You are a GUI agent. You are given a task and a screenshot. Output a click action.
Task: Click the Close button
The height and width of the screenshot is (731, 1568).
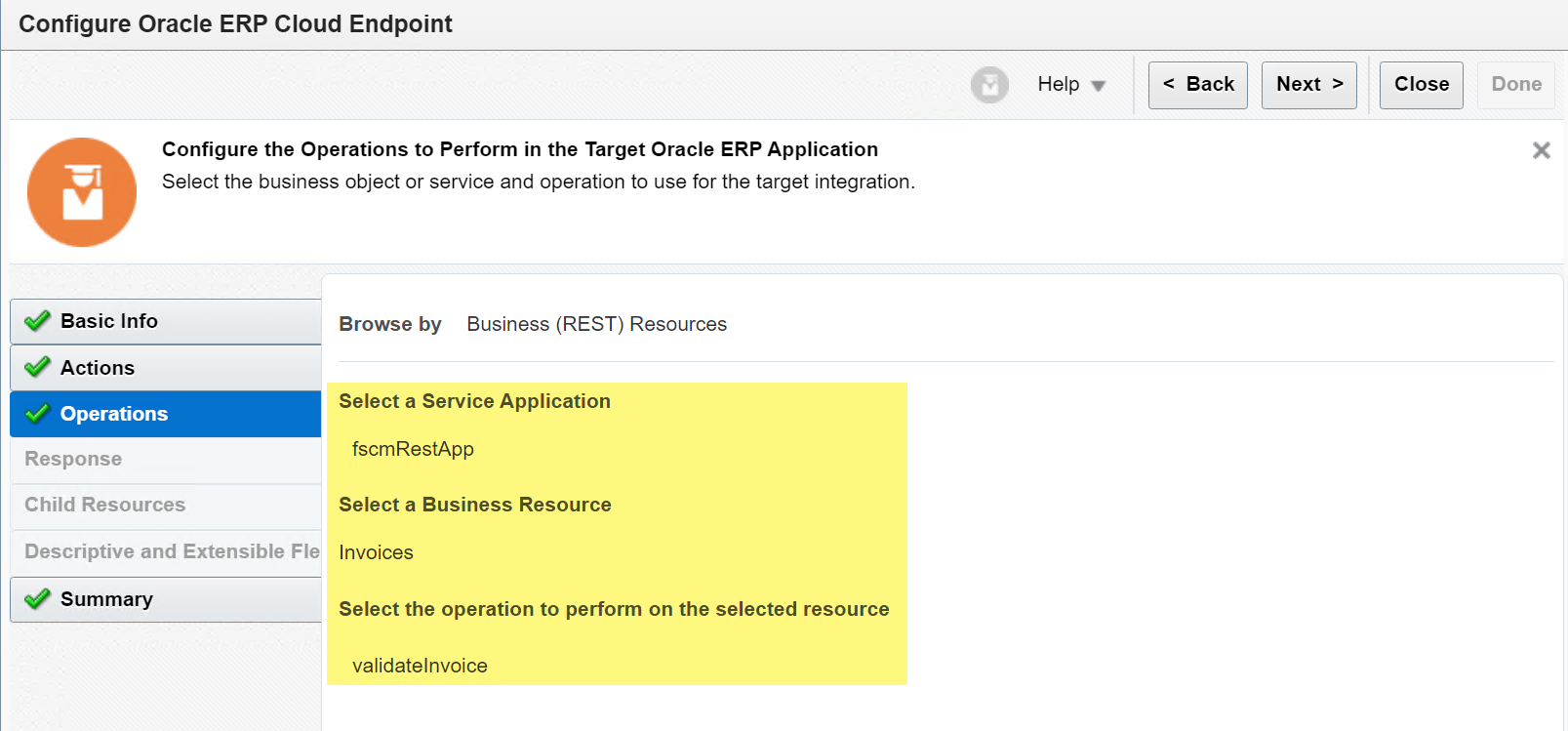point(1421,85)
